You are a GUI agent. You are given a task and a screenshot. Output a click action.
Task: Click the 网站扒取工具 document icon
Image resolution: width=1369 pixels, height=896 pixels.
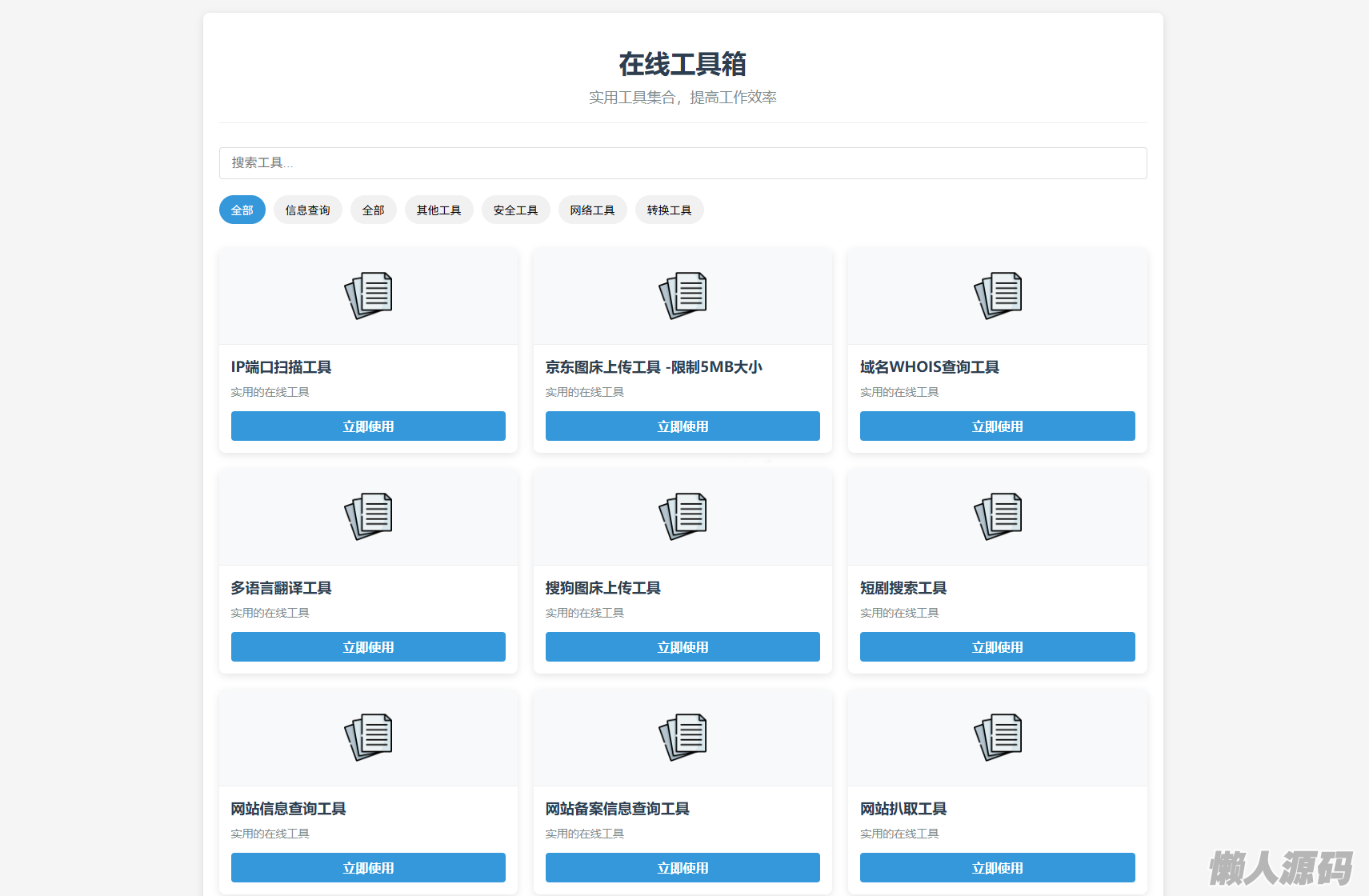click(997, 737)
